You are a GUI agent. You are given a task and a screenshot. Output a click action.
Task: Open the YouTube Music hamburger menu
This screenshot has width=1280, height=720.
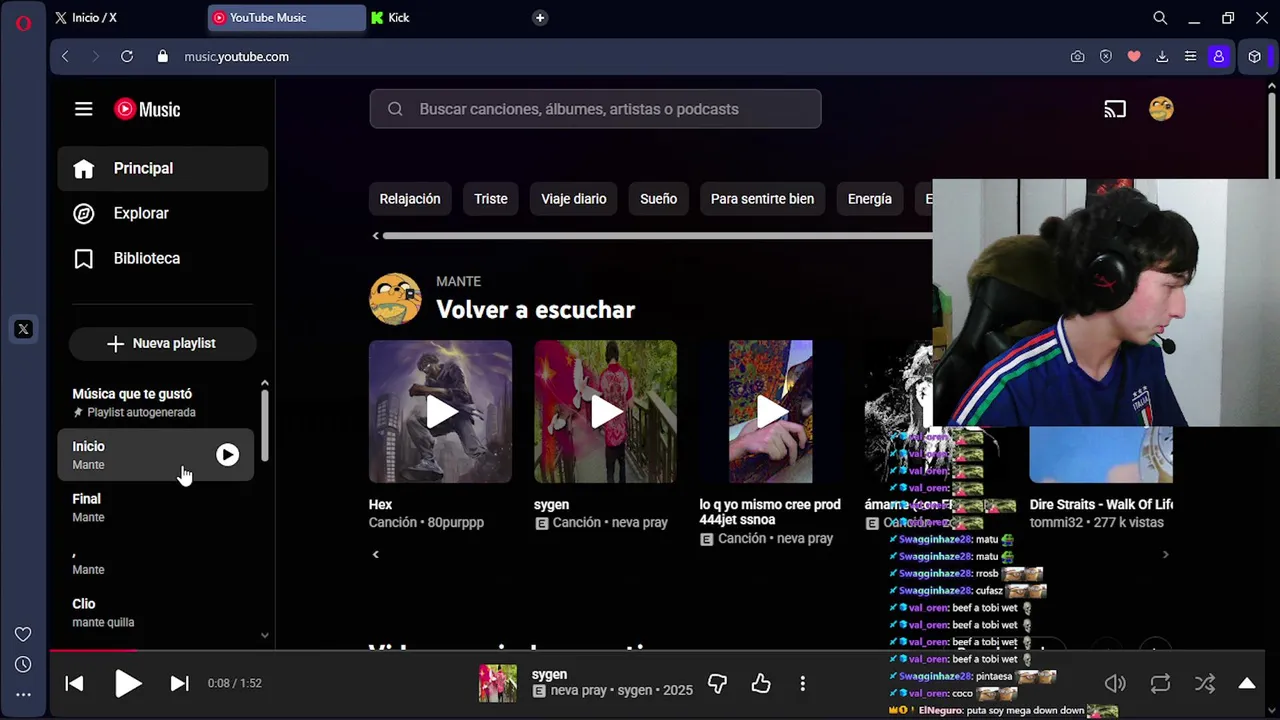point(84,109)
